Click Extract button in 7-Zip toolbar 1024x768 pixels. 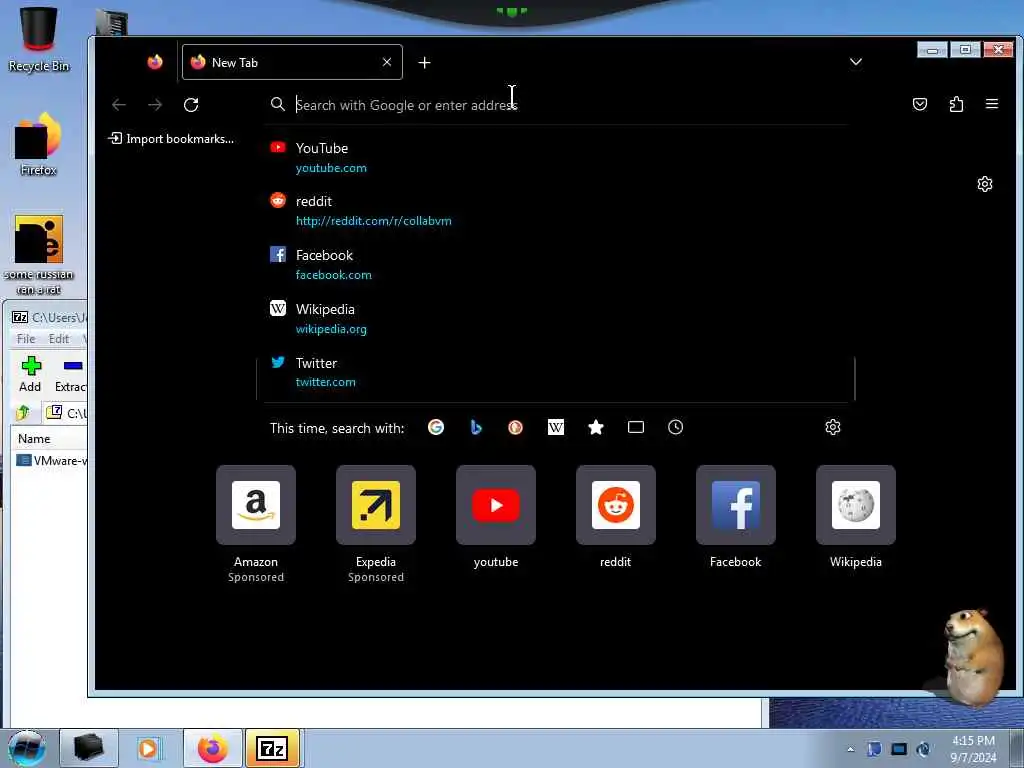71,374
